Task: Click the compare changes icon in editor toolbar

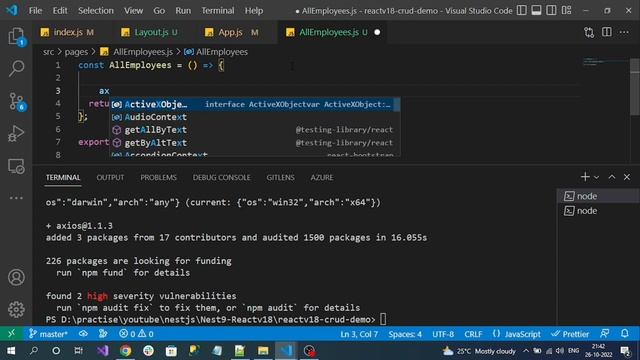Action: 589,32
